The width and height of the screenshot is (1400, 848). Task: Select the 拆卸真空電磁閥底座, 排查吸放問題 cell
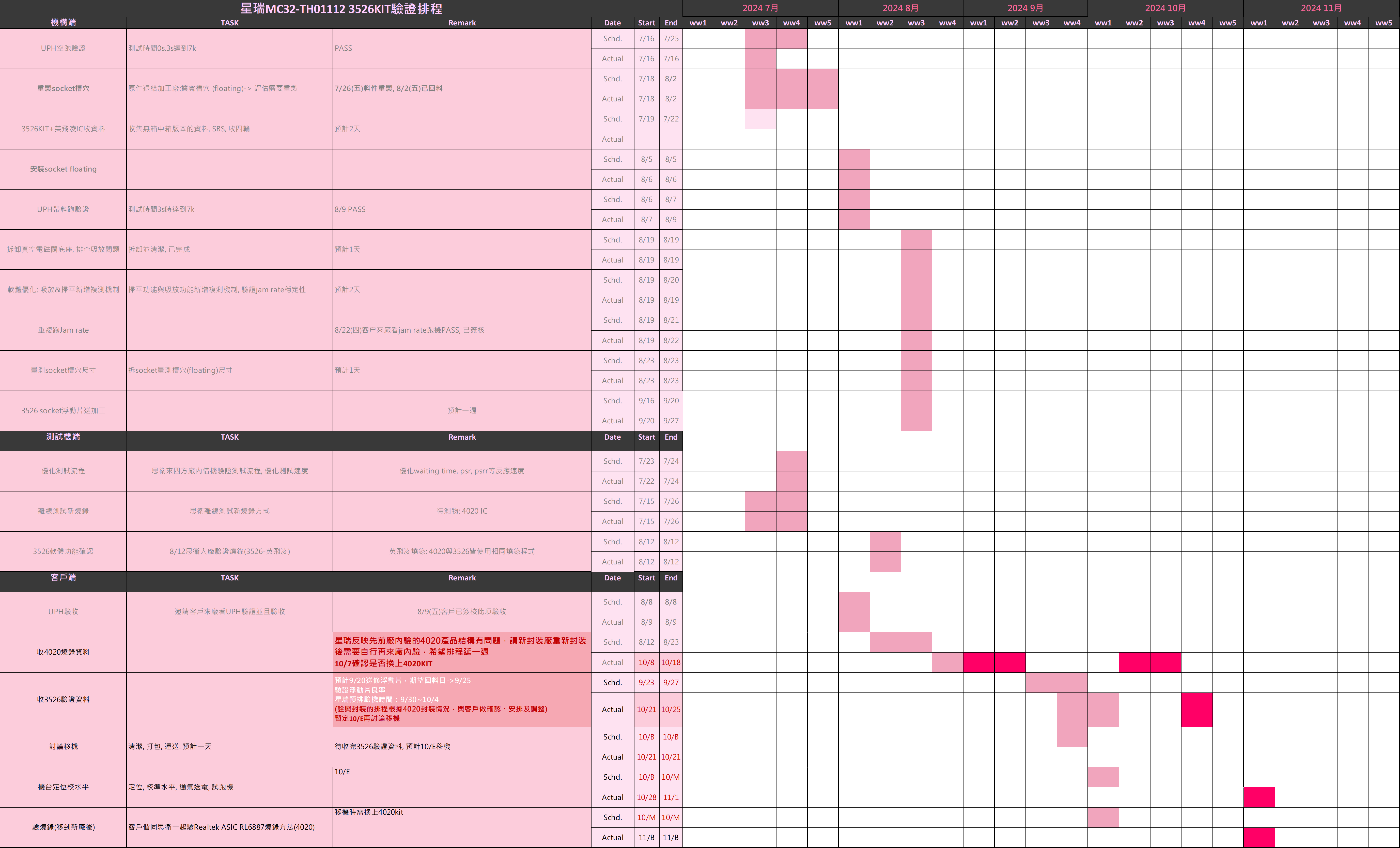[63, 250]
